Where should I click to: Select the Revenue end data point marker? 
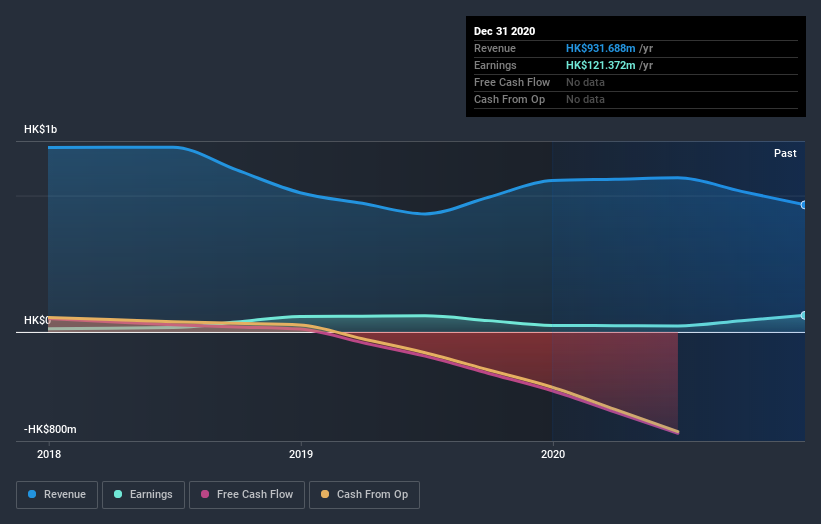804,205
